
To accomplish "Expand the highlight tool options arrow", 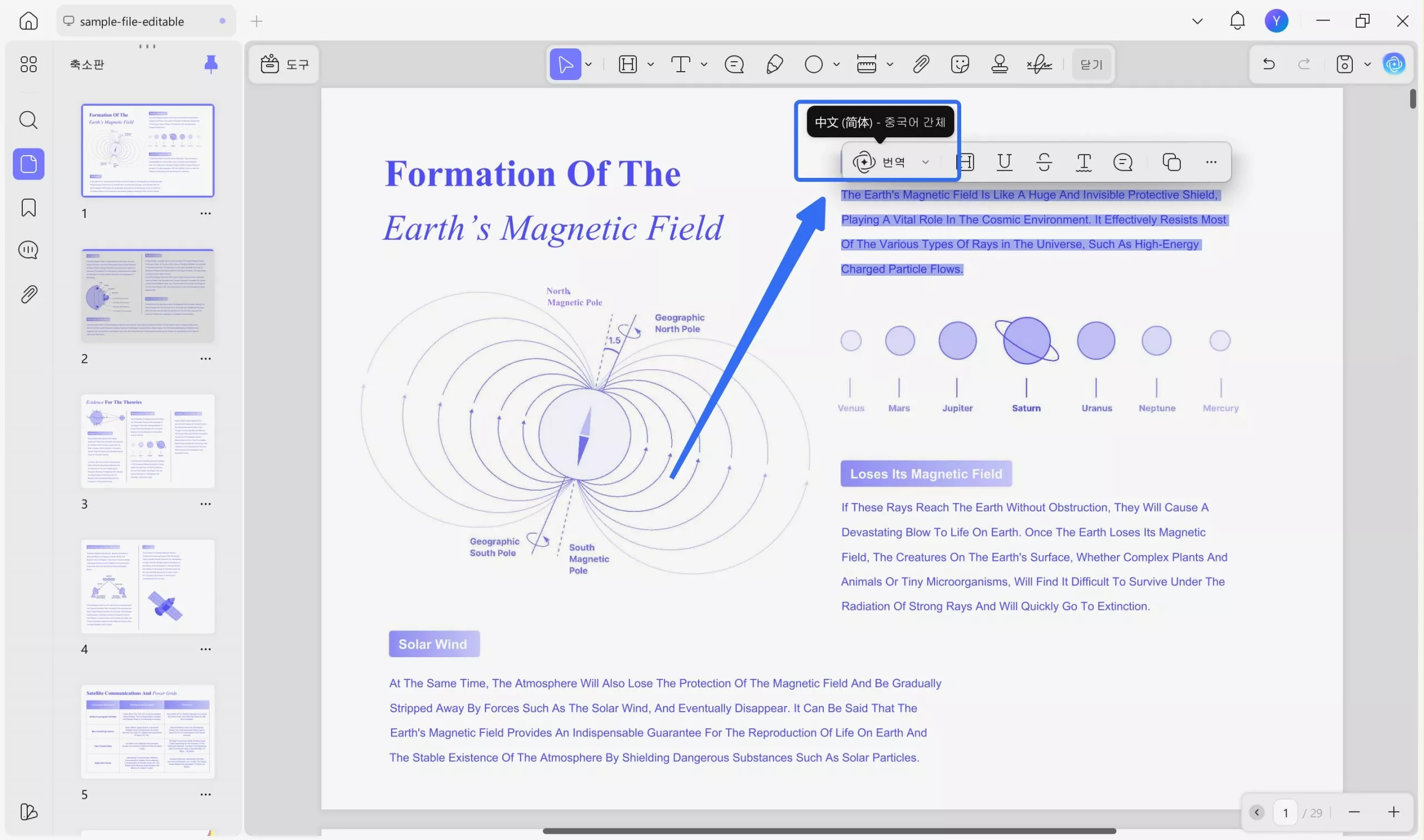I will pos(651,64).
